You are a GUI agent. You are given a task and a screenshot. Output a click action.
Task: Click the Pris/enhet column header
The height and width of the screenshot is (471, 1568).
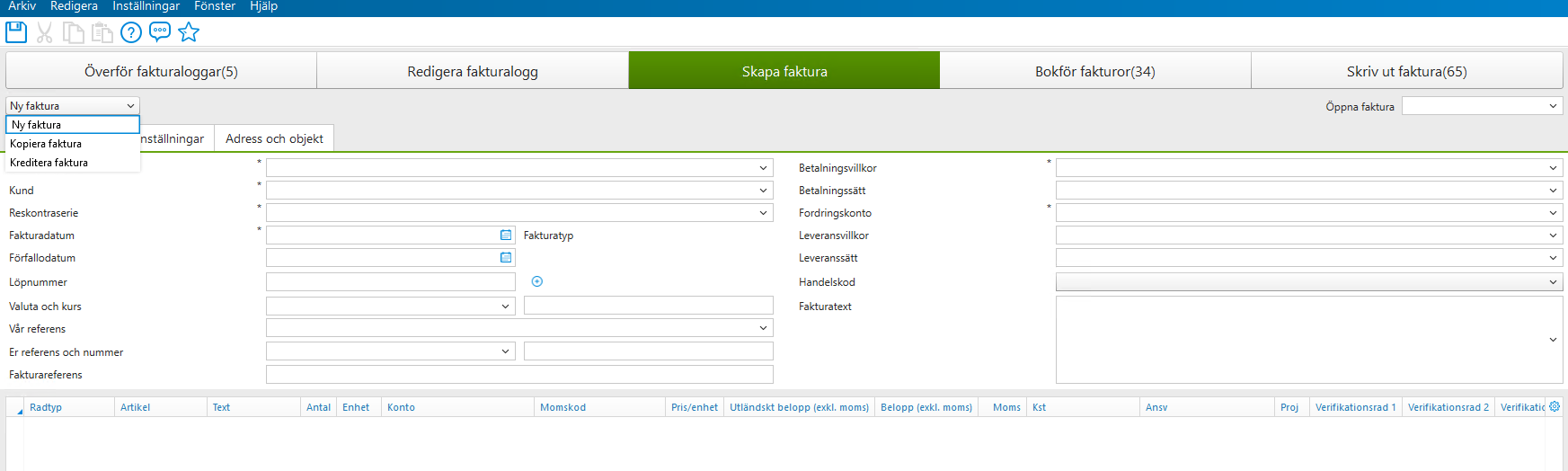[695, 407]
